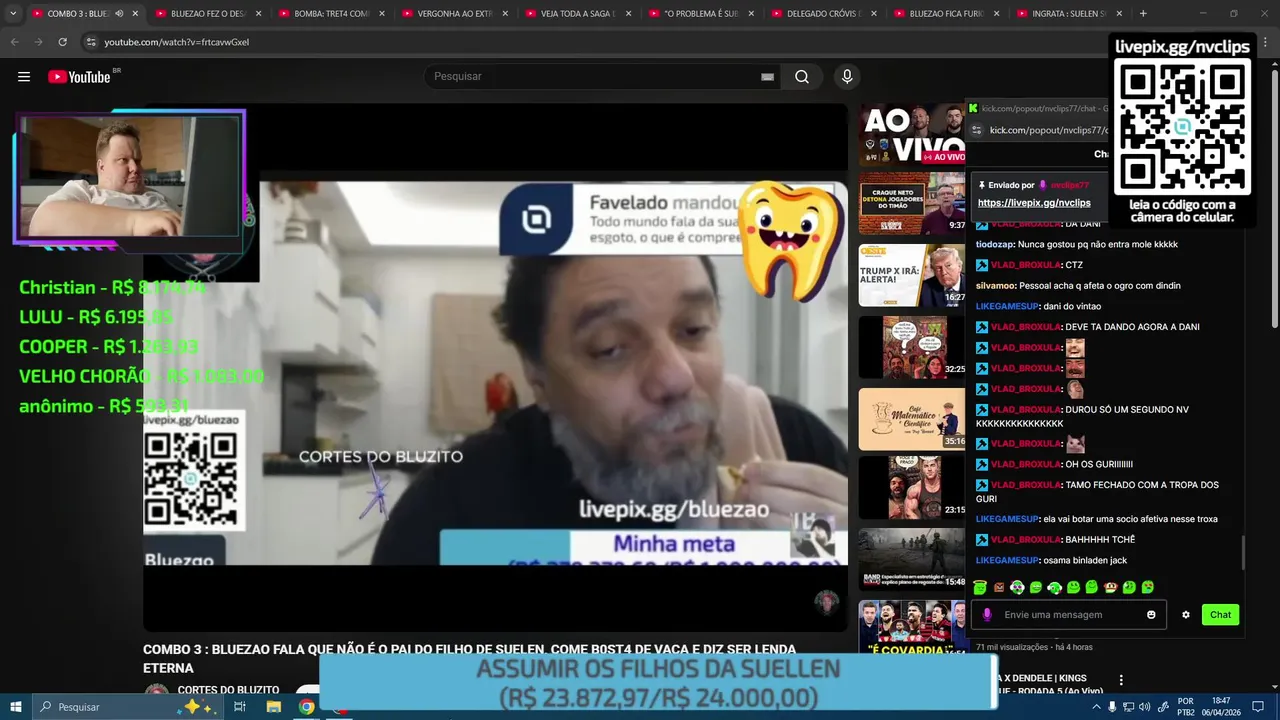Go back to the previous page
This screenshot has width=1280, height=720.
click(x=14, y=42)
